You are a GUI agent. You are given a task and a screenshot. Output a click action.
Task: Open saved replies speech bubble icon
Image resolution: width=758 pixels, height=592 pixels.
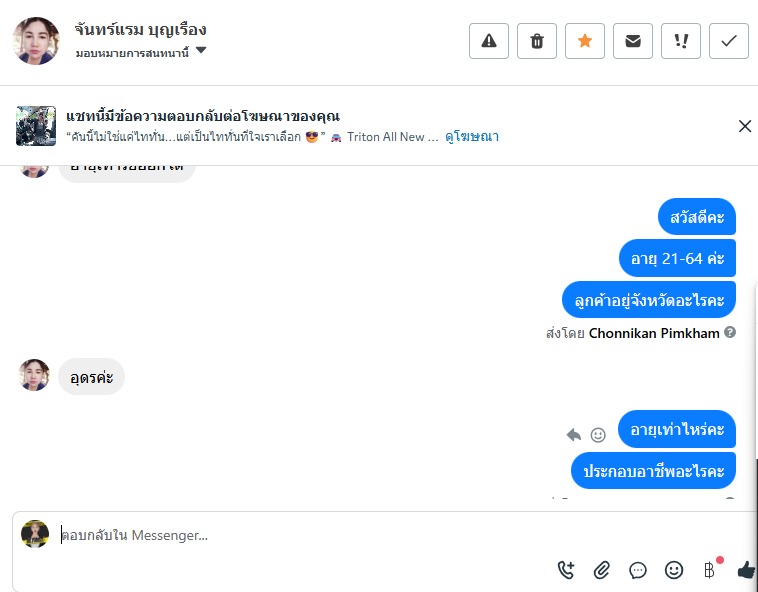coord(638,570)
